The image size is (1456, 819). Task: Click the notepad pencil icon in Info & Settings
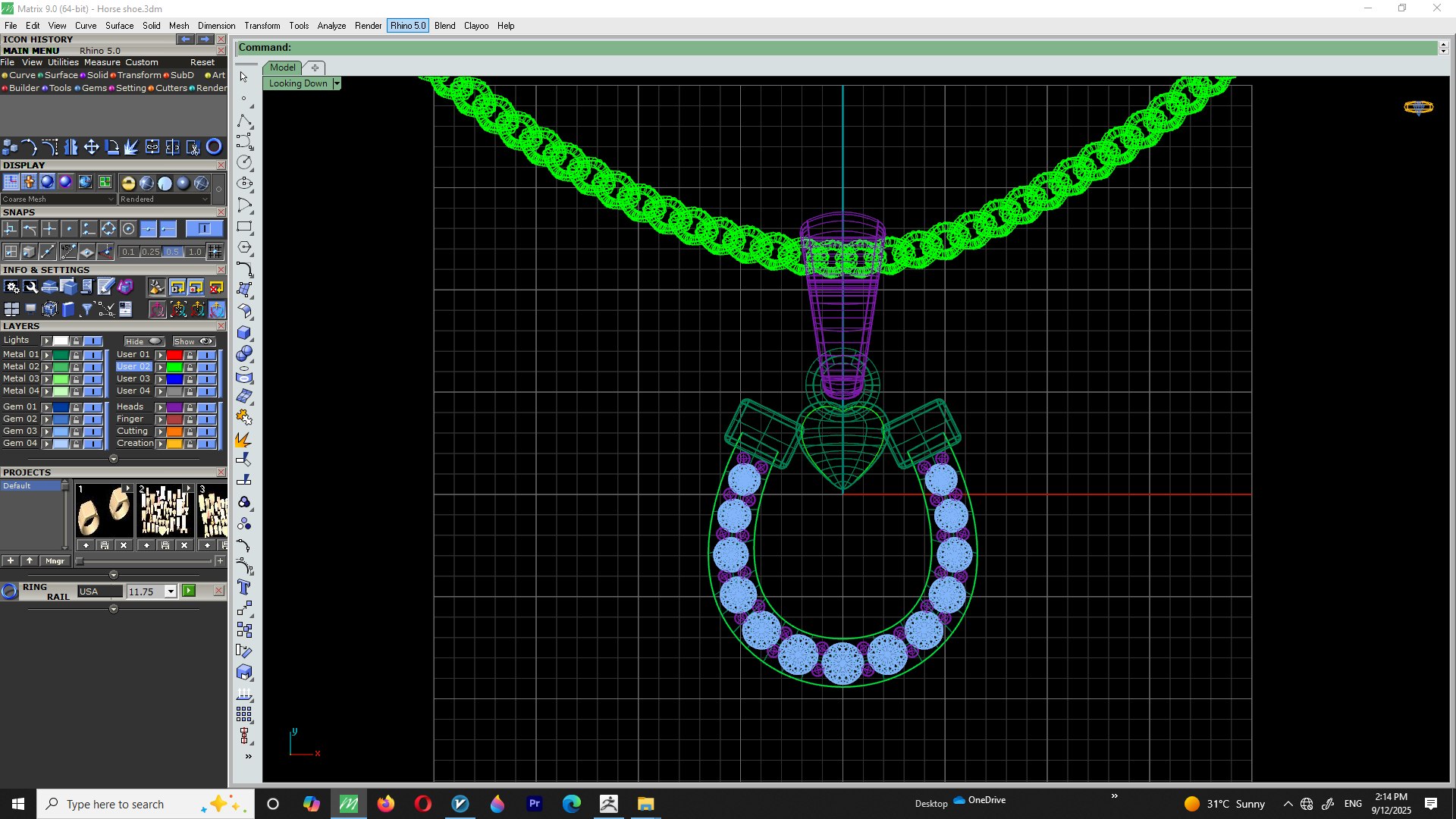[106, 287]
